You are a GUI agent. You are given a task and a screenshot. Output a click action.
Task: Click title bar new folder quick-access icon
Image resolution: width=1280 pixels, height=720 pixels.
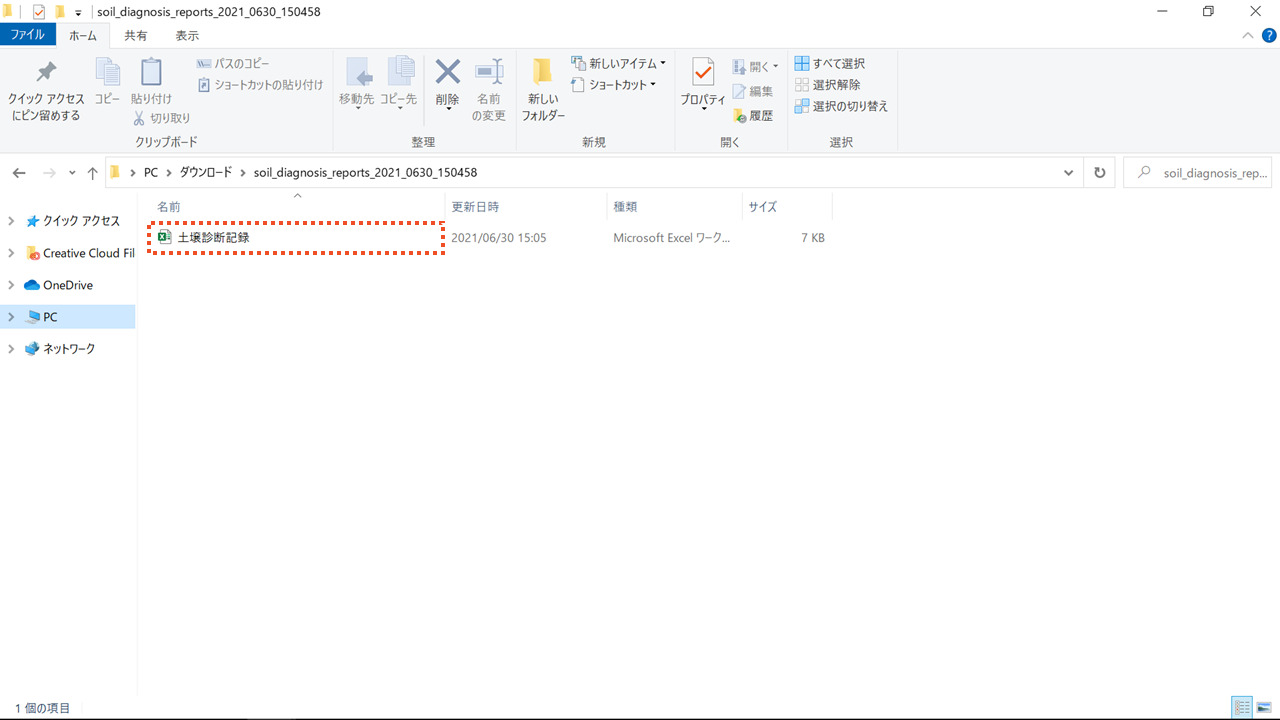pos(59,12)
